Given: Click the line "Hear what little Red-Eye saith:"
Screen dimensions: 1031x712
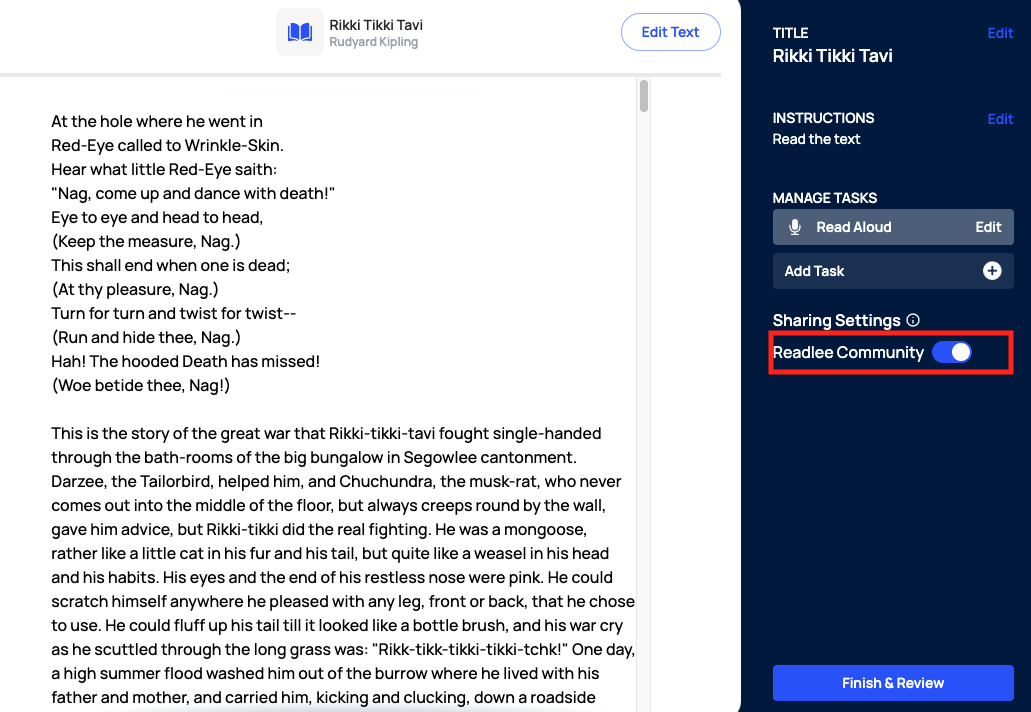Looking at the screenshot, I should pos(164,170).
